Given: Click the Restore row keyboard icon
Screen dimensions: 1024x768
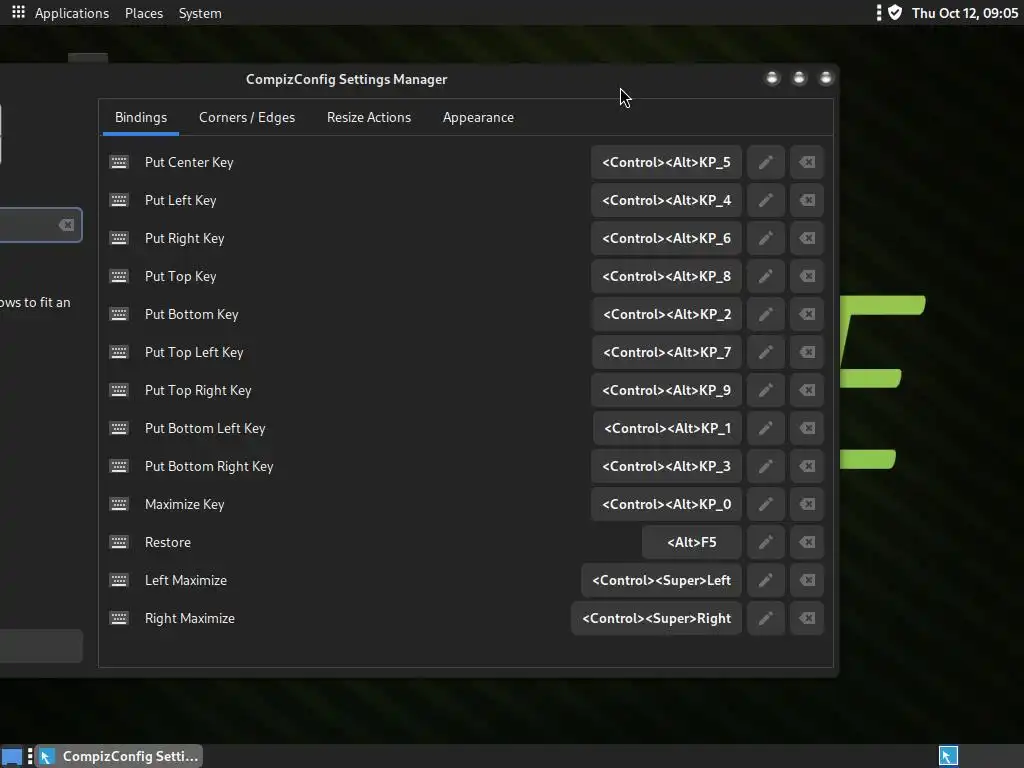Looking at the screenshot, I should coord(119,542).
